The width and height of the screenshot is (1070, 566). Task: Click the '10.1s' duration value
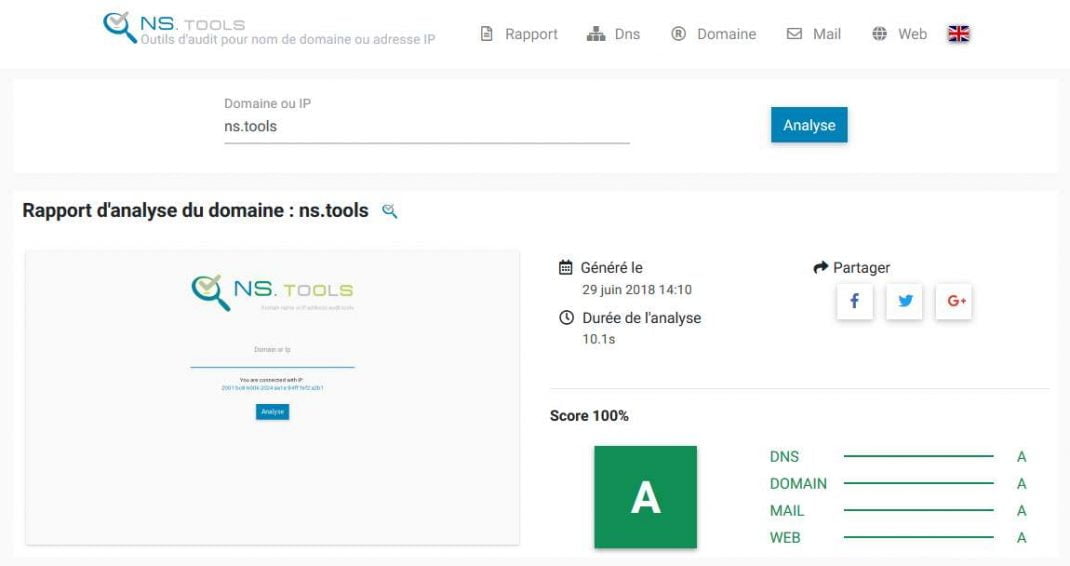point(598,339)
